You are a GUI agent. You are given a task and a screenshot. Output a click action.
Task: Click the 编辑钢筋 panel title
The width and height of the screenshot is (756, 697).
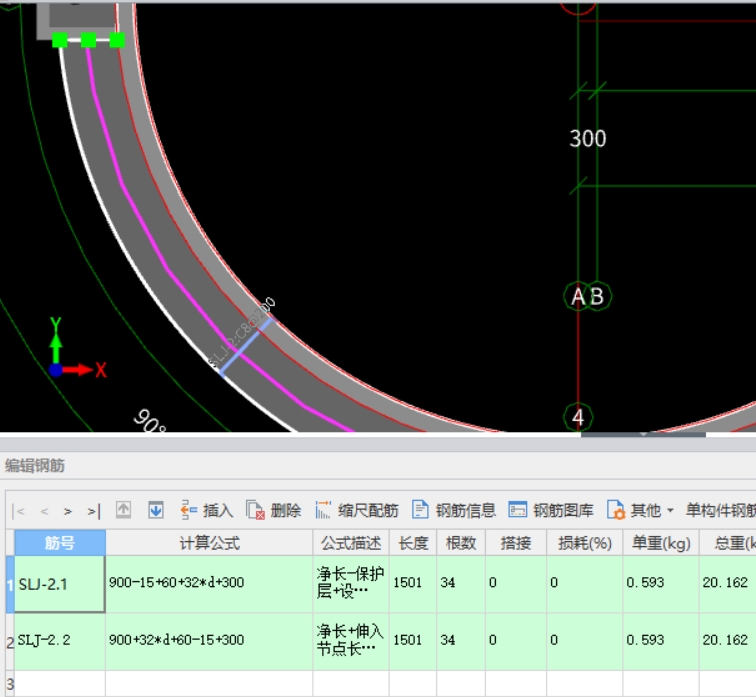pos(35,466)
